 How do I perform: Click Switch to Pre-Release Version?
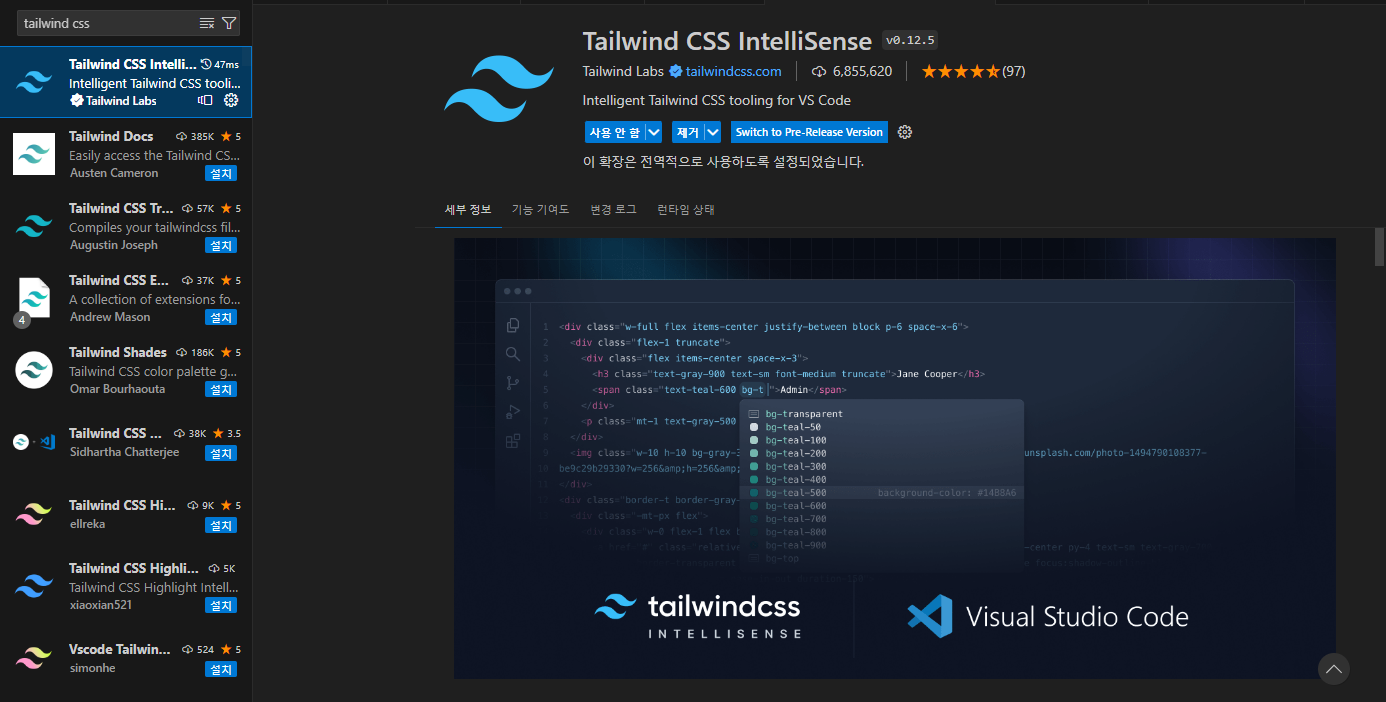coord(809,132)
